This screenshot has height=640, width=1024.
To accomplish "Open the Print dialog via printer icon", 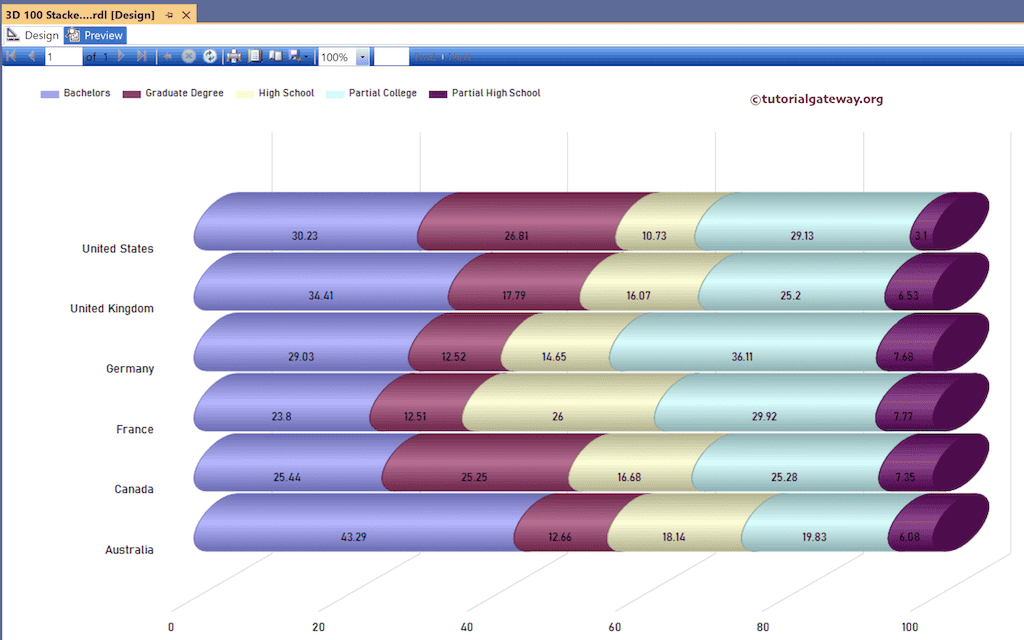I will [232, 57].
